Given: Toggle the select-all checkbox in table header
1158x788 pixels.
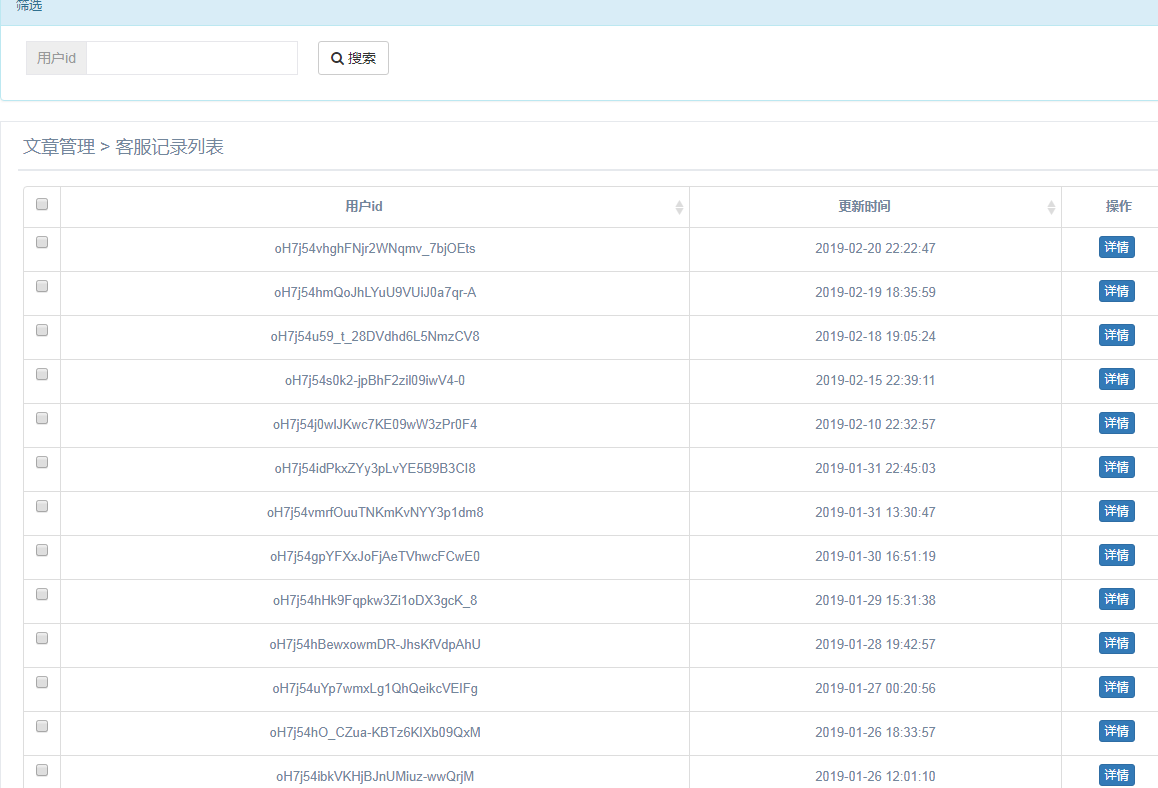Looking at the screenshot, I should tap(42, 205).
